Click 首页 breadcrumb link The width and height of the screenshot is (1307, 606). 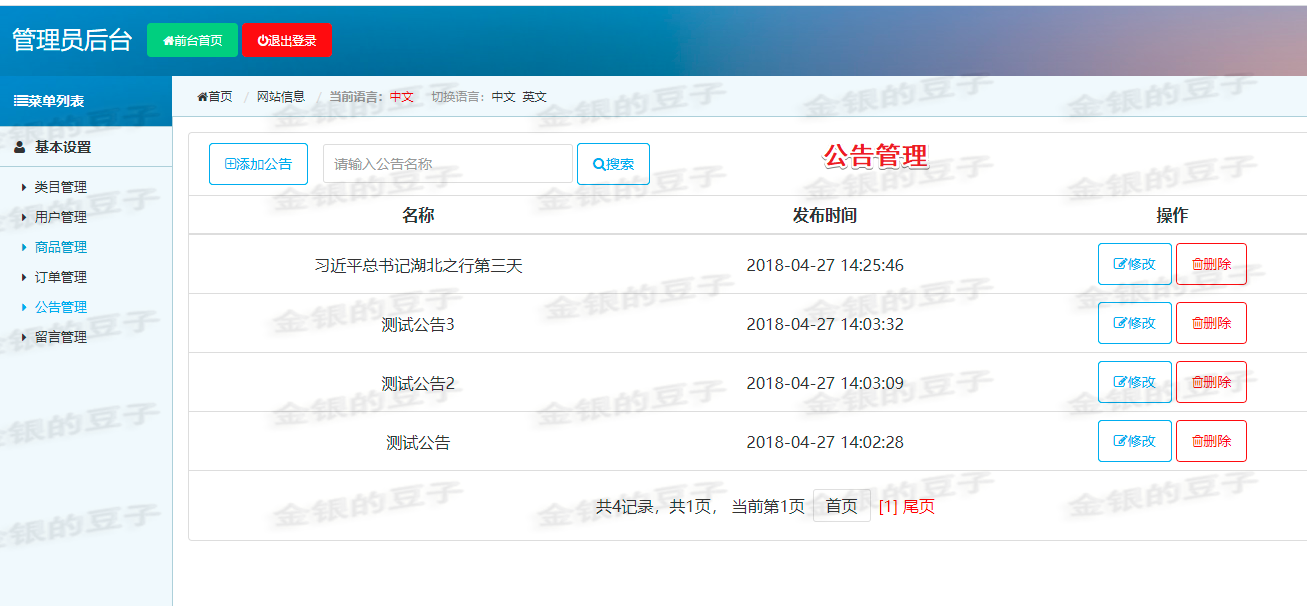[x=215, y=97]
